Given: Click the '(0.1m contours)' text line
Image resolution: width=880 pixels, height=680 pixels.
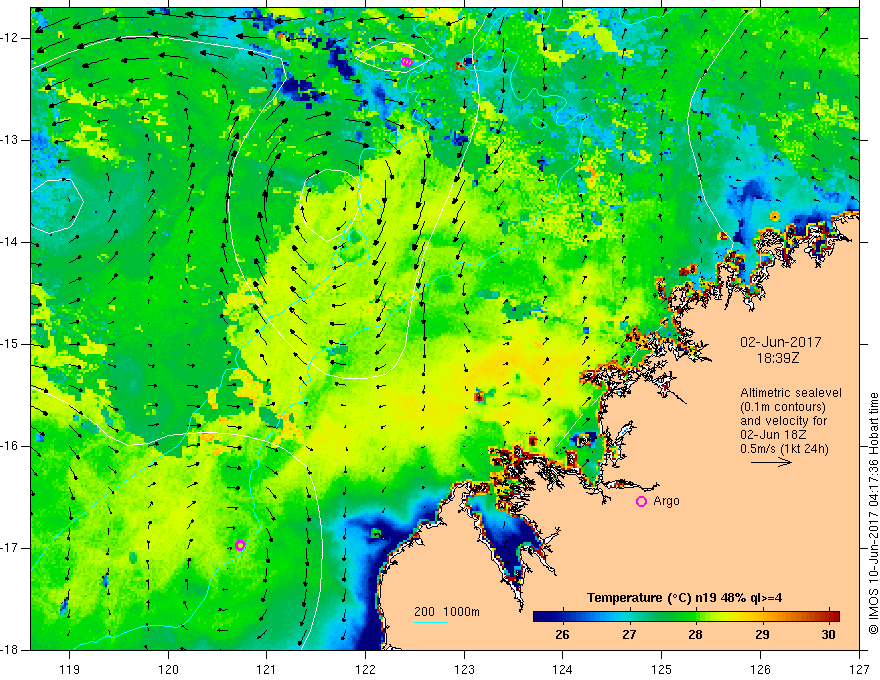Looking at the screenshot, I should (x=782, y=407).
